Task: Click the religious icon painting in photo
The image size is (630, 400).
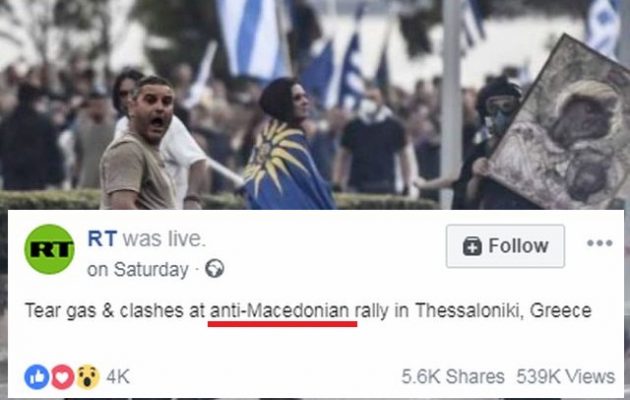Action: (562, 129)
